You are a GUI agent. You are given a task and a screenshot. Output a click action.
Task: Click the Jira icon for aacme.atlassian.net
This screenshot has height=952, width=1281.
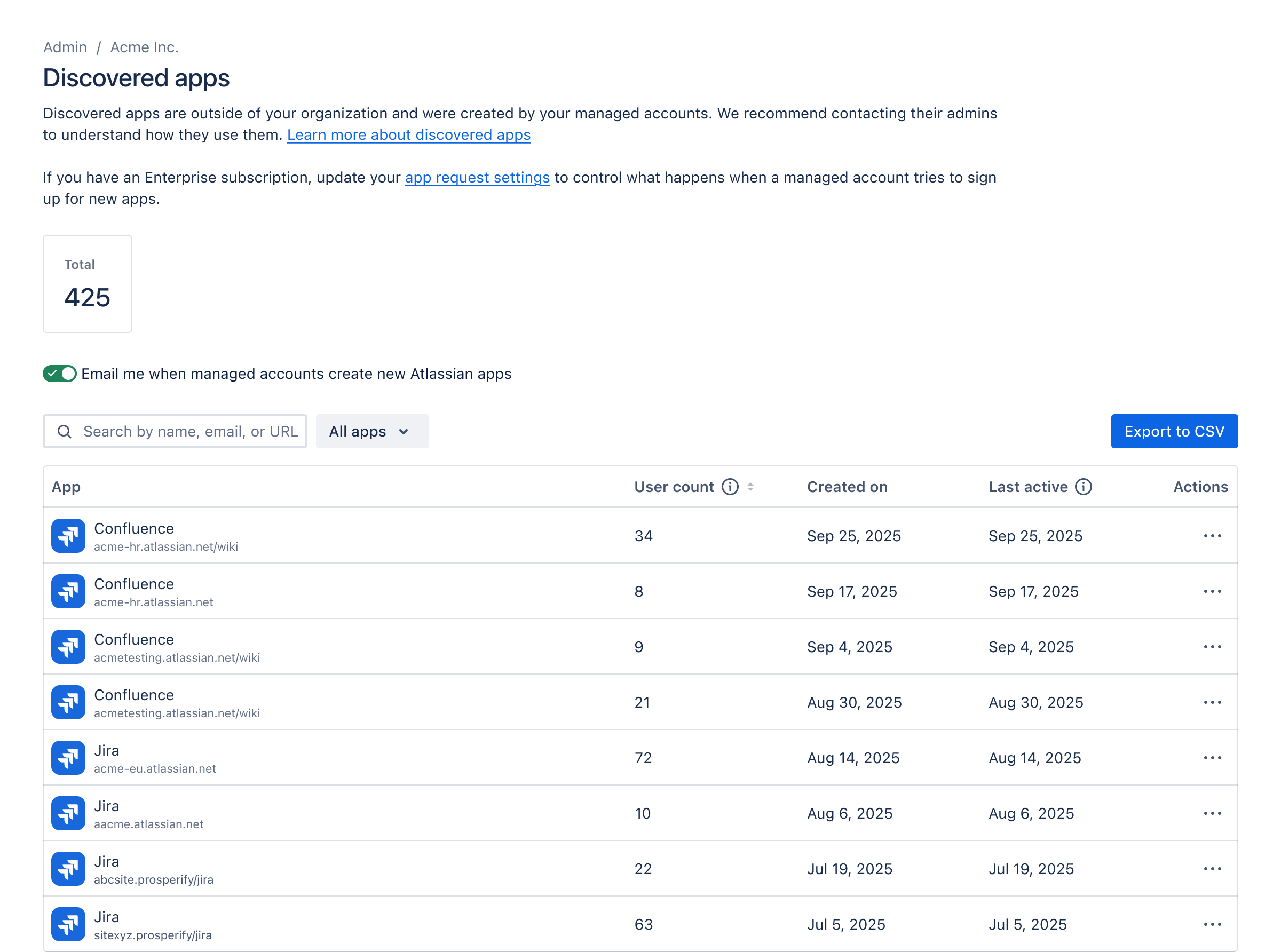(68, 813)
